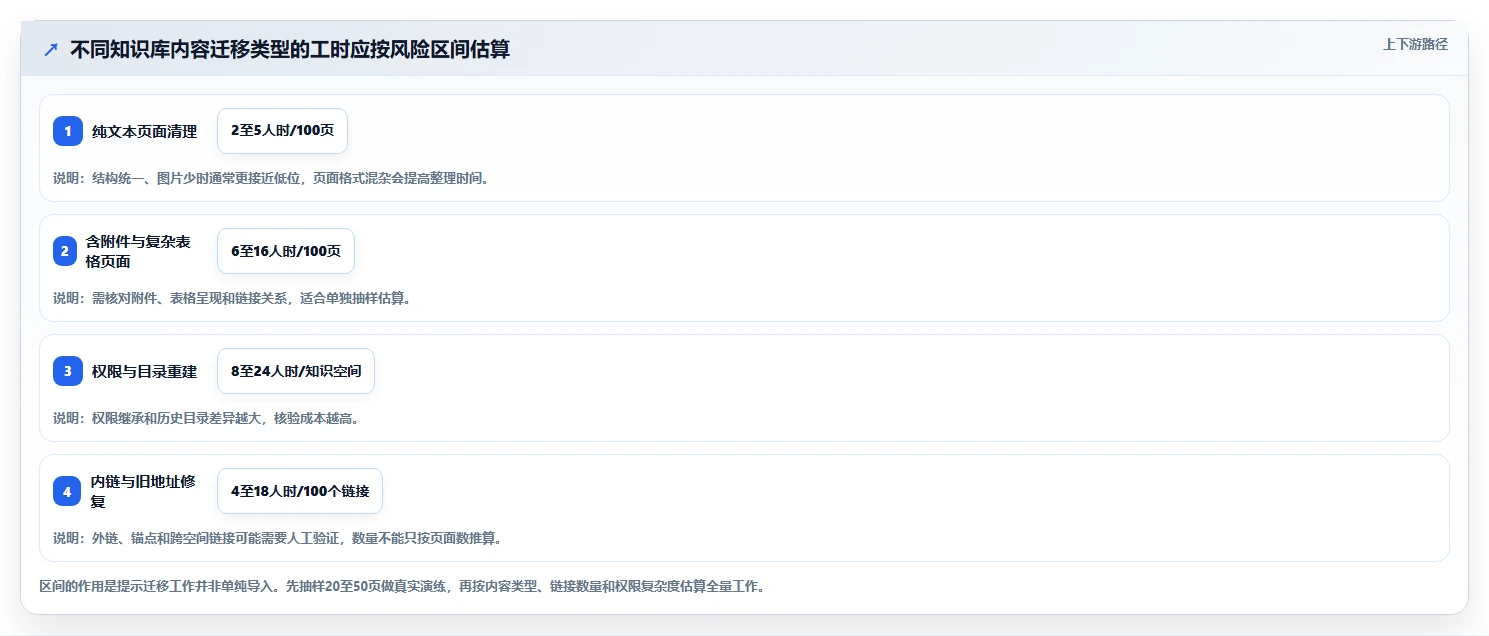Select the number 4 step badge

pos(67,491)
